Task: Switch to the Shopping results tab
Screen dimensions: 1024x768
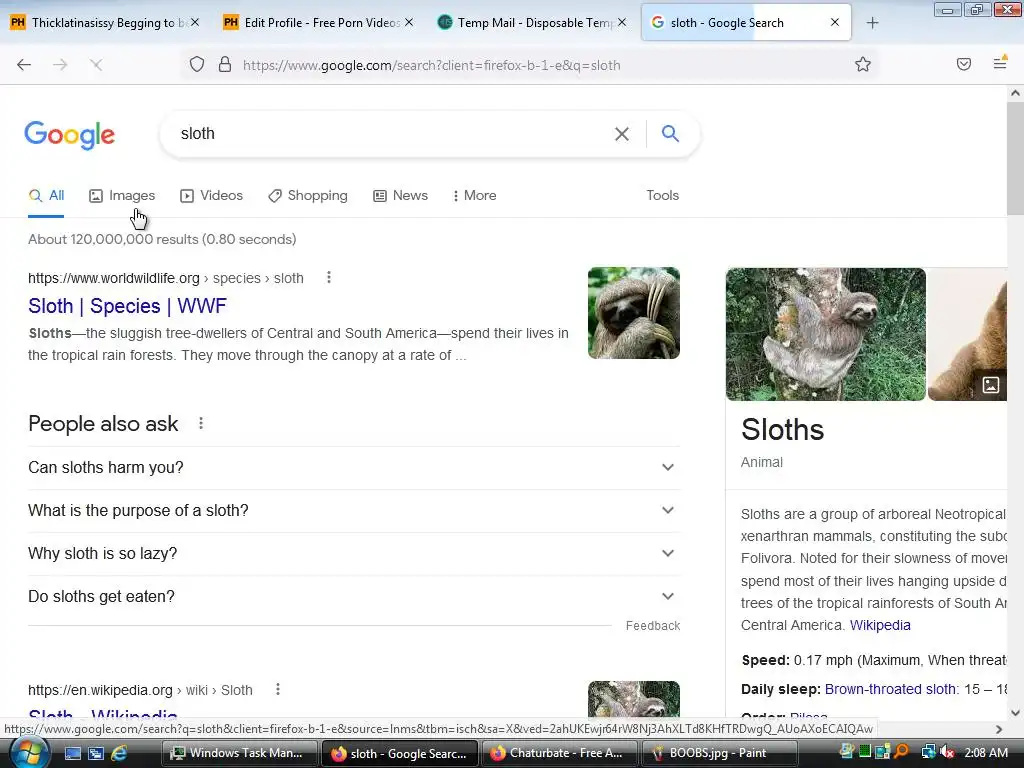Action: [x=308, y=195]
